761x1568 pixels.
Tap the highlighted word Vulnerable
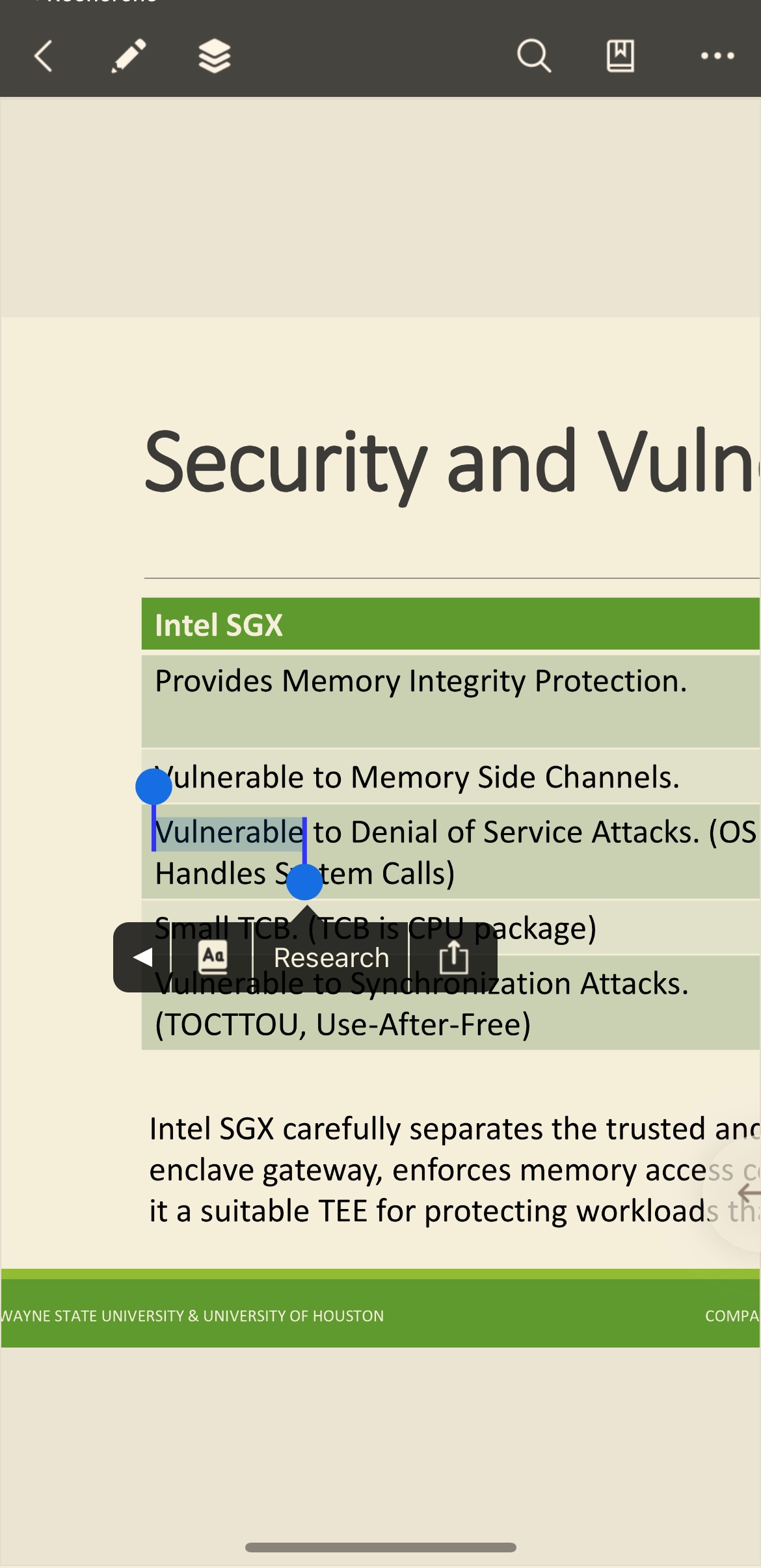coord(230,832)
